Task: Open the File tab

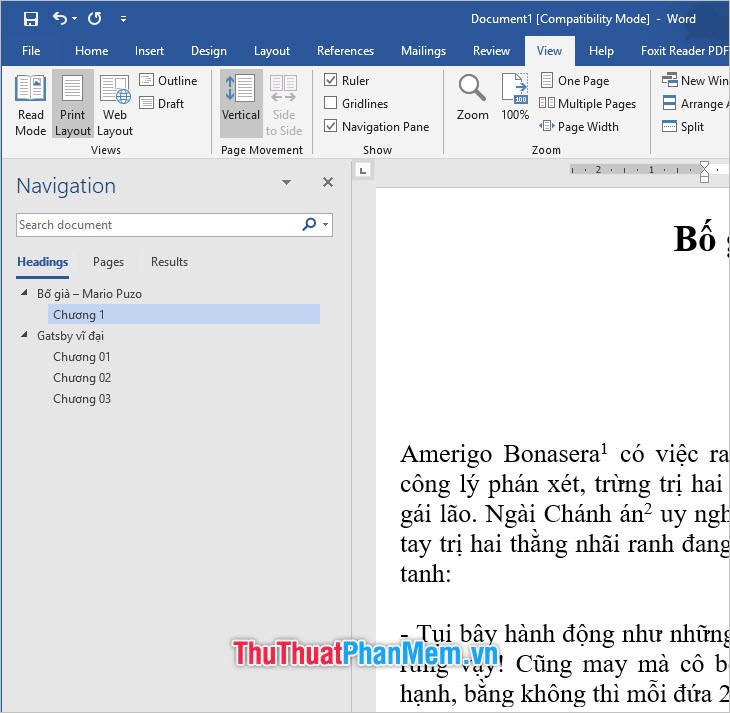Action: (x=31, y=51)
